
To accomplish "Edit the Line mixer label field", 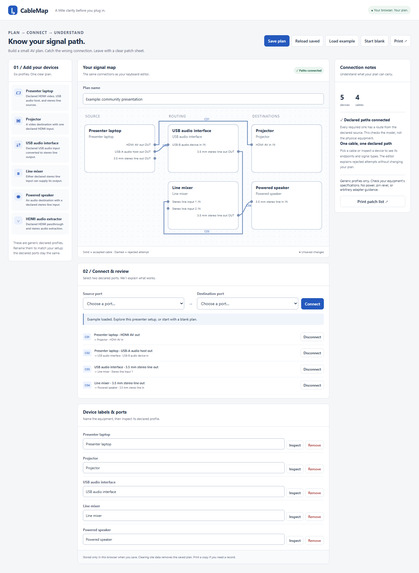I will pos(183,516).
